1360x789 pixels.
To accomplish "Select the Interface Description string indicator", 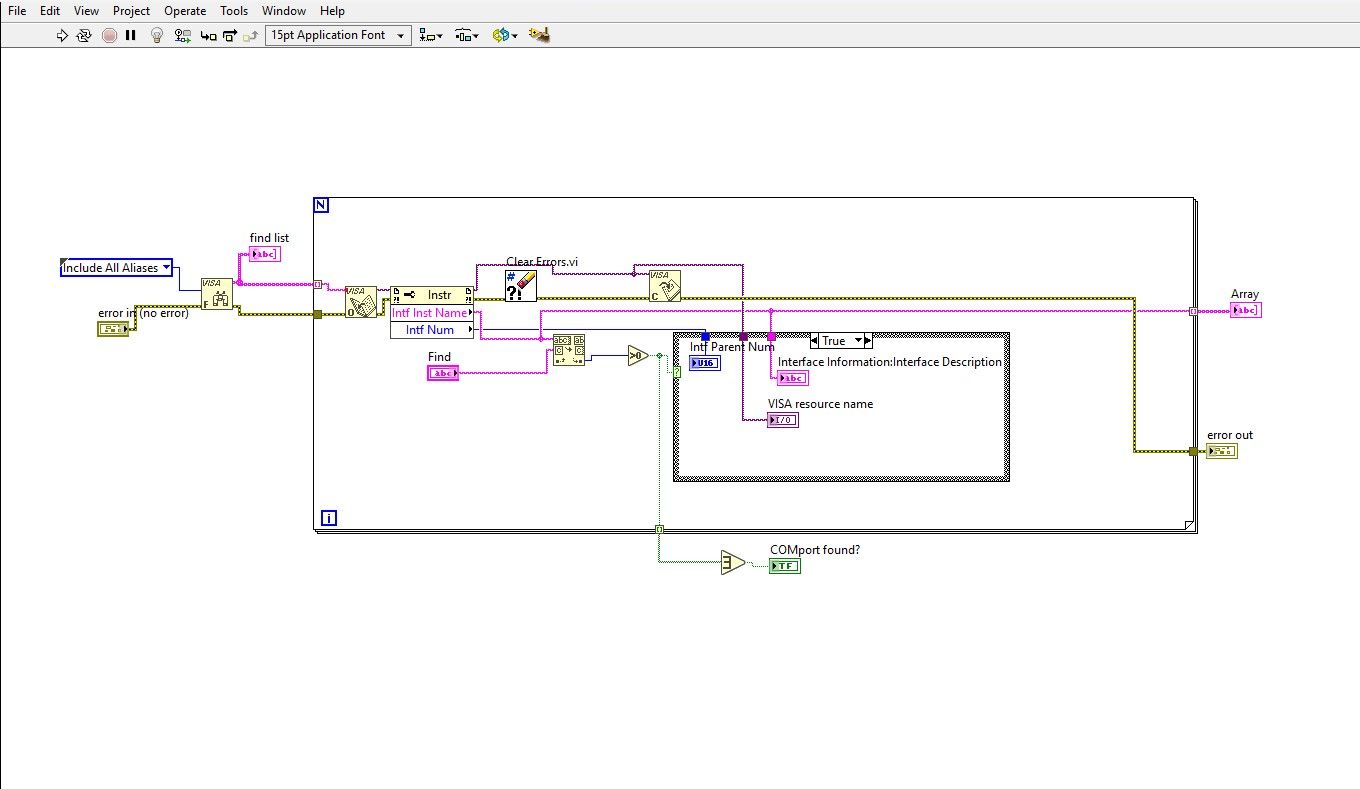I will tap(792, 378).
